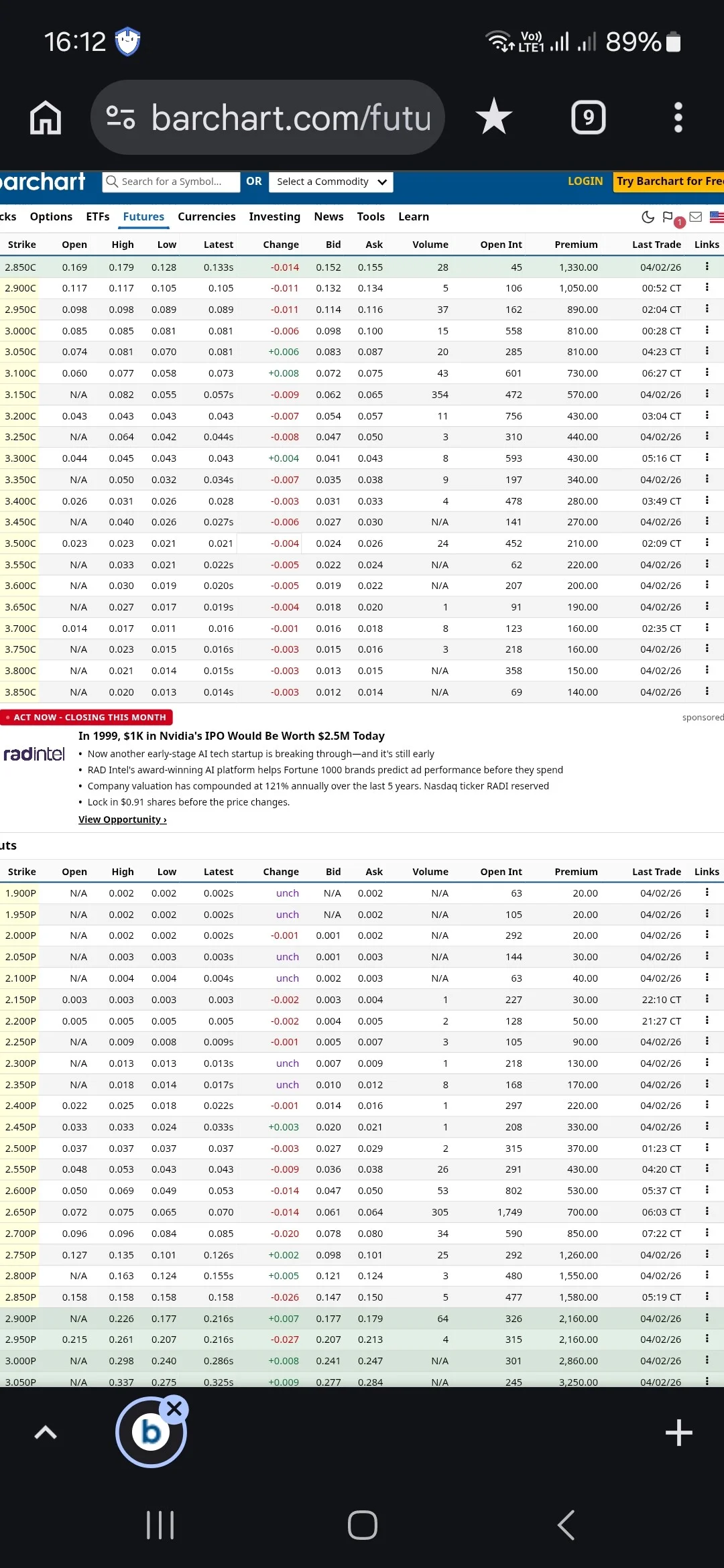The image size is (724, 1568).
Task: Tap the browser home icon
Action: click(46, 118)
